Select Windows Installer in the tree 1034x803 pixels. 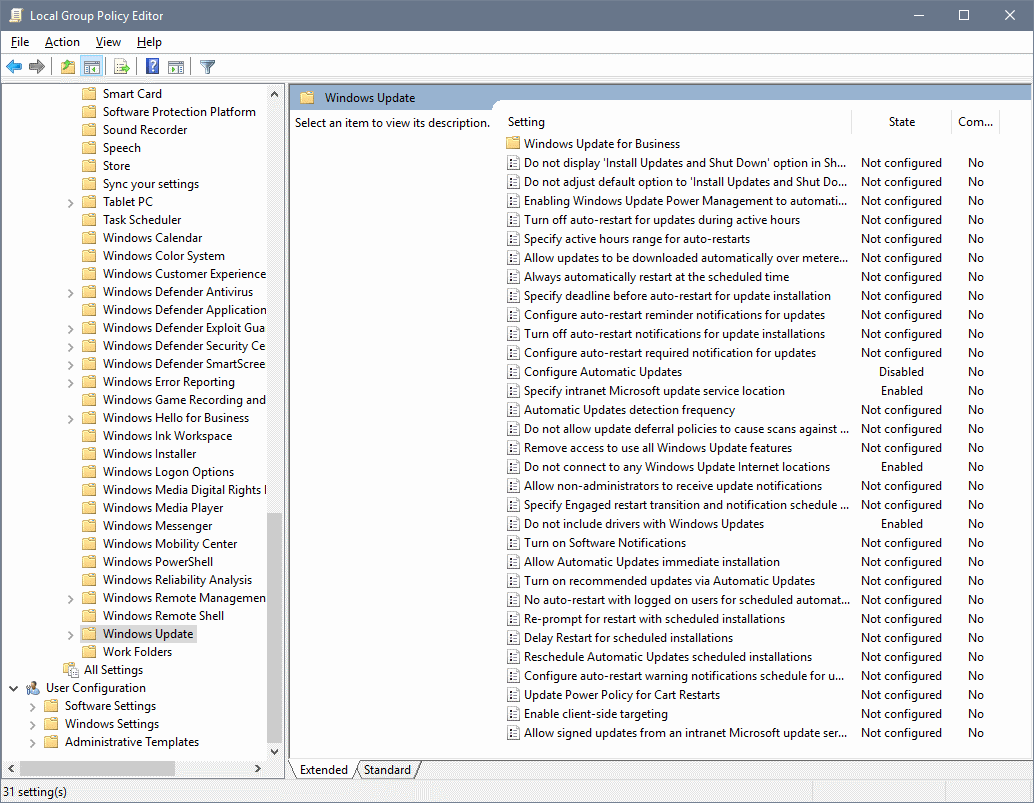(149, 454)
